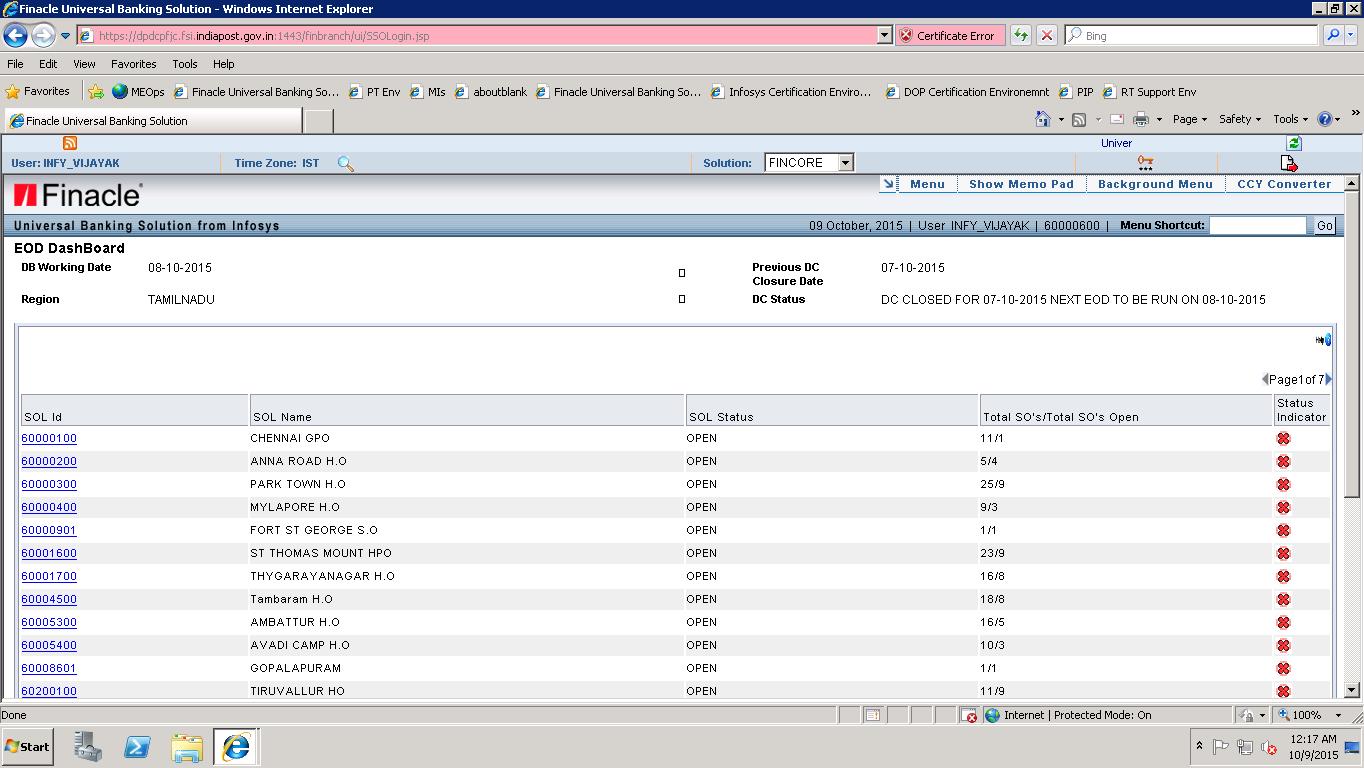Go to the next page of results
The image size is (1364, 768).
(1328, 379)
